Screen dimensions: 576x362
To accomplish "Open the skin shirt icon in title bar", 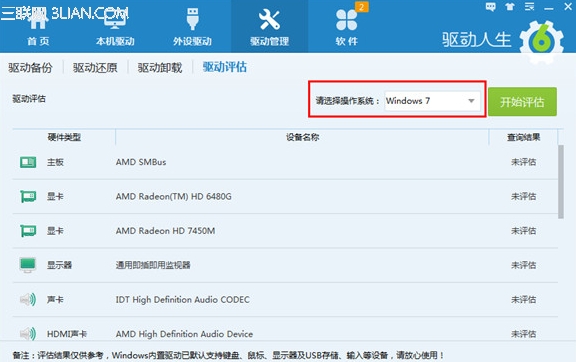I will [510, 7].
